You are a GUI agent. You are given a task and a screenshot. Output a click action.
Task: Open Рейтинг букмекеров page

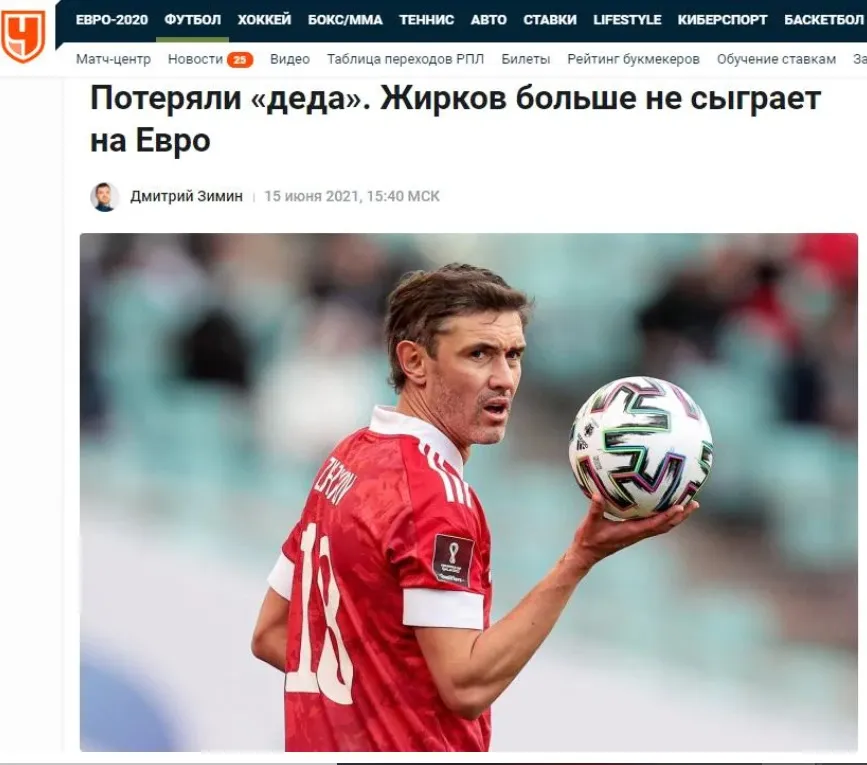(633, 59)
